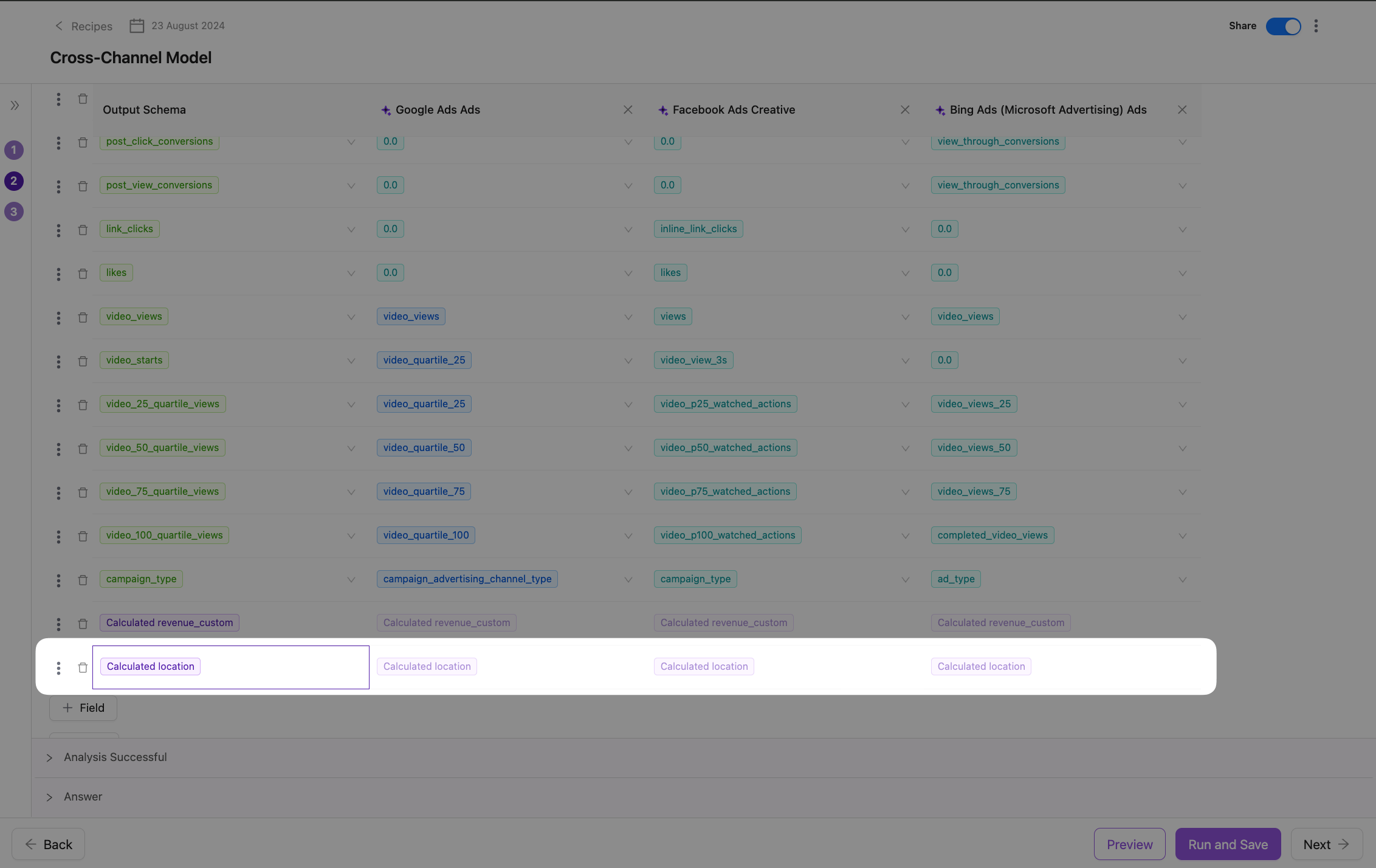
Task: Expand the Analysis Successful section
Action: tap(49, 757)
